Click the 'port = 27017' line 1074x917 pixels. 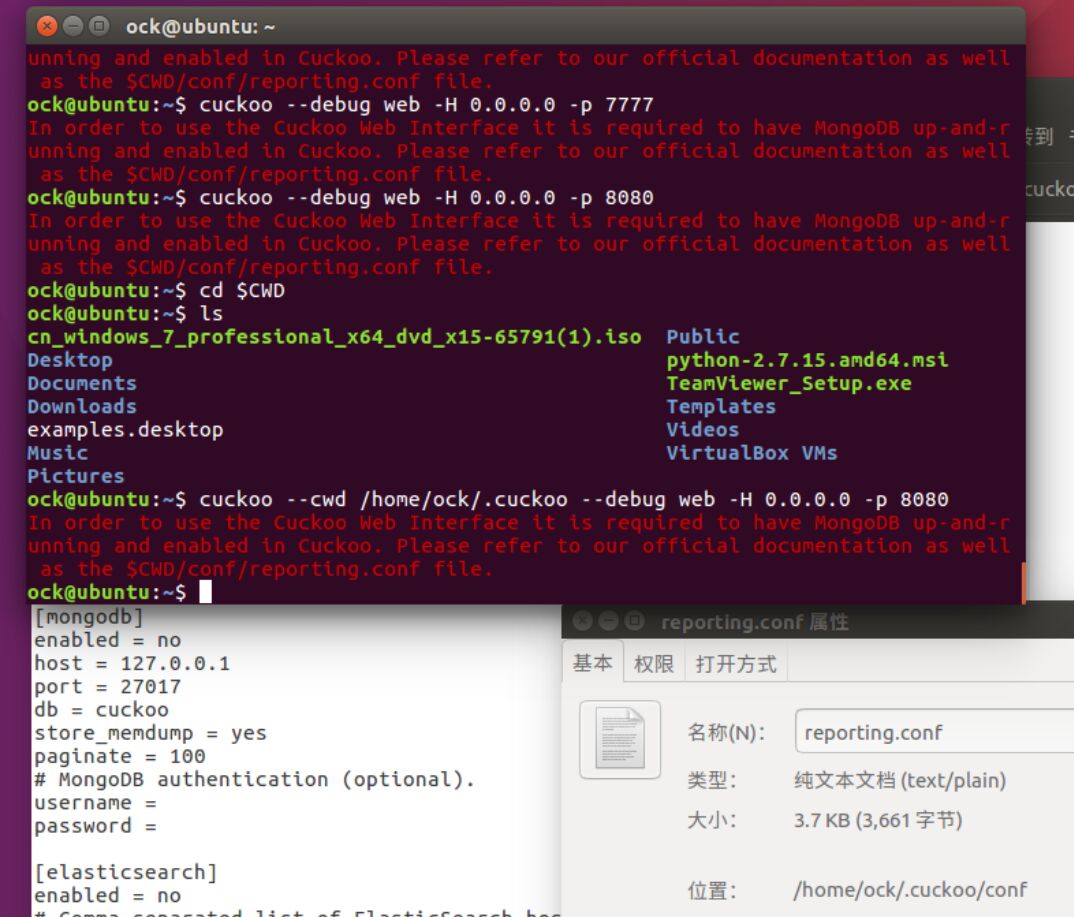(x=108, y=687)
